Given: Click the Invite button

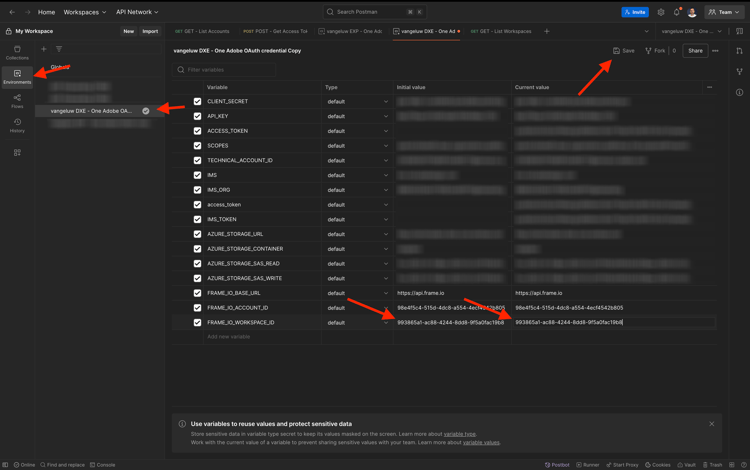Looking at the screenshot, I should 635,12.
